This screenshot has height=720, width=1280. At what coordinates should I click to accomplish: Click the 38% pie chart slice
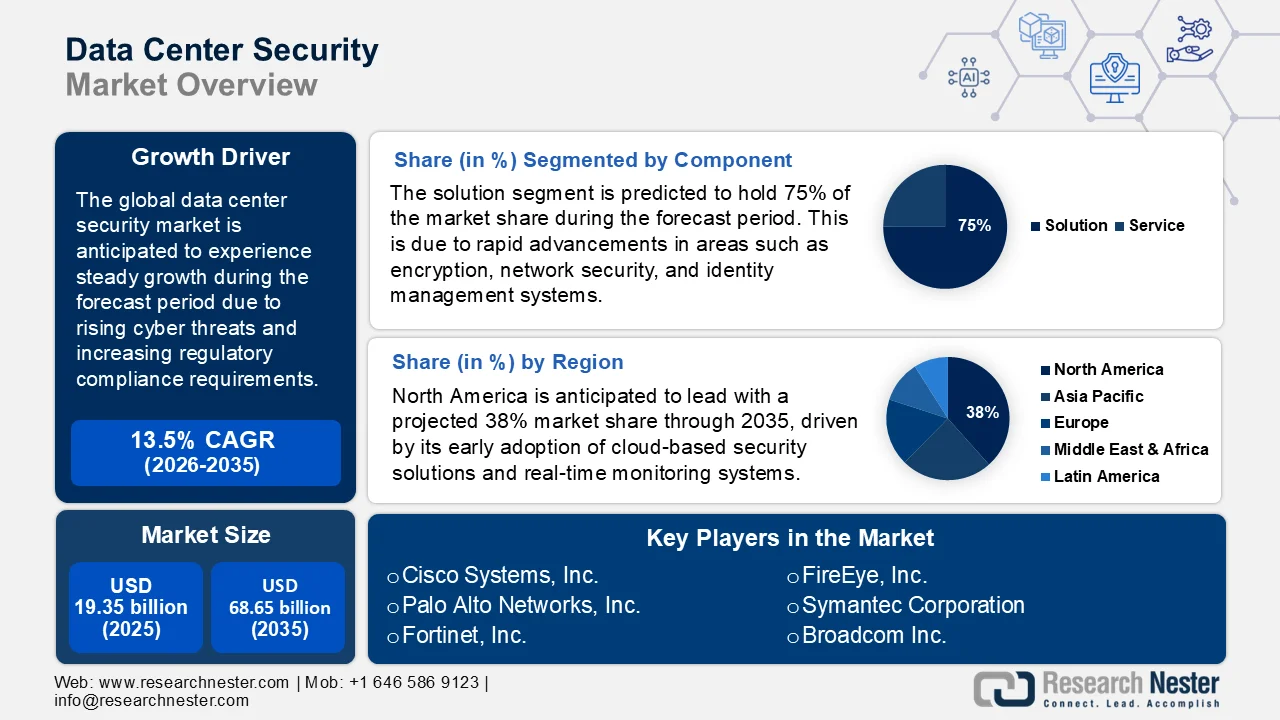pos(982,412)
